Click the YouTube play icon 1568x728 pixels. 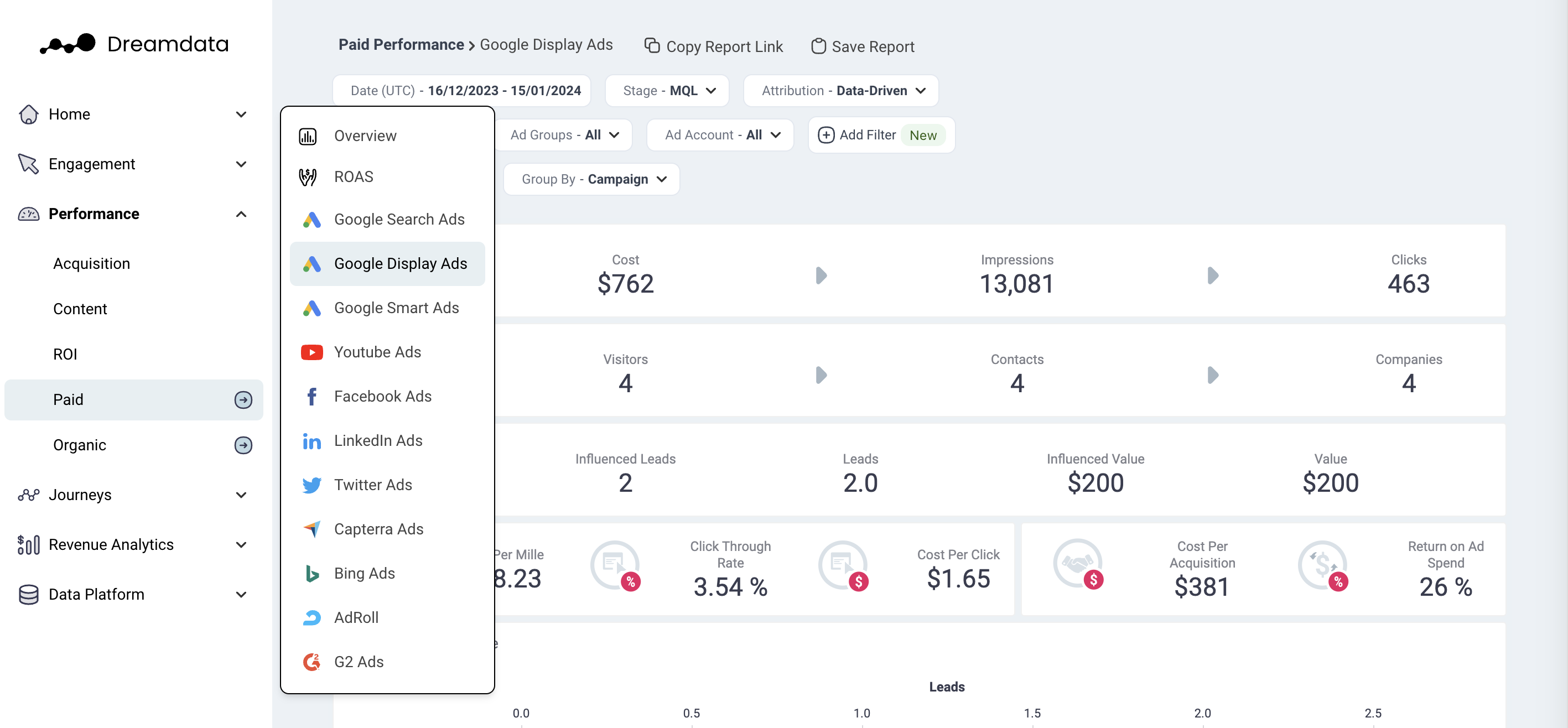[x=311, y=352]
